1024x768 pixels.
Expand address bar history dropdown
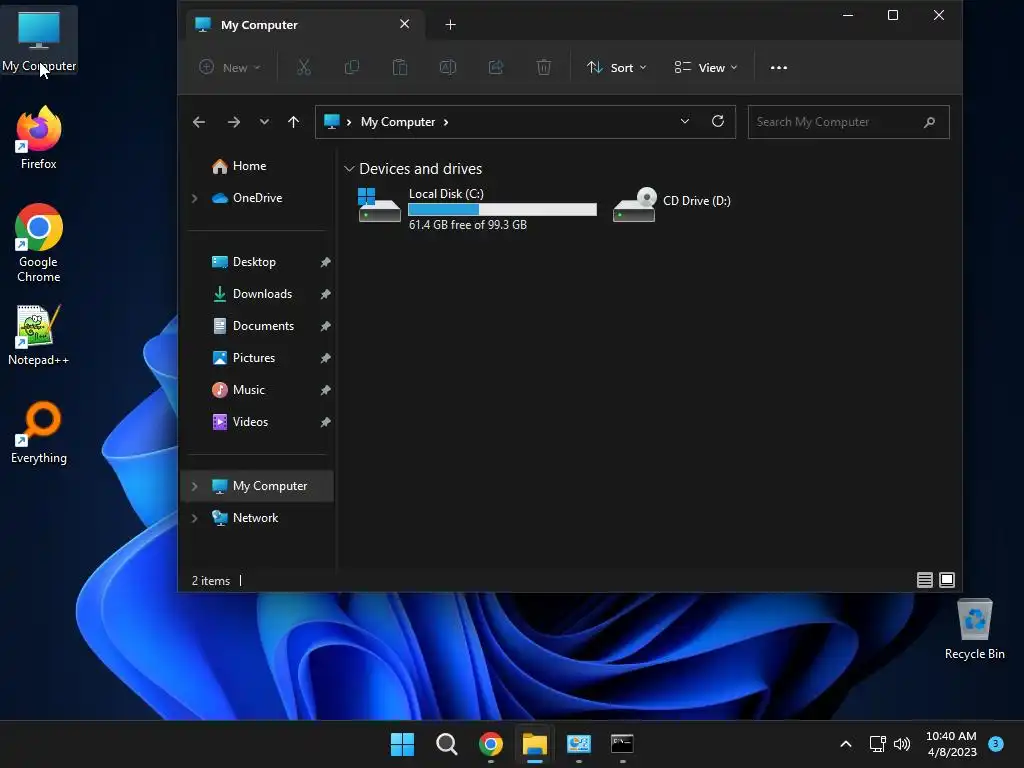point(684,121)
